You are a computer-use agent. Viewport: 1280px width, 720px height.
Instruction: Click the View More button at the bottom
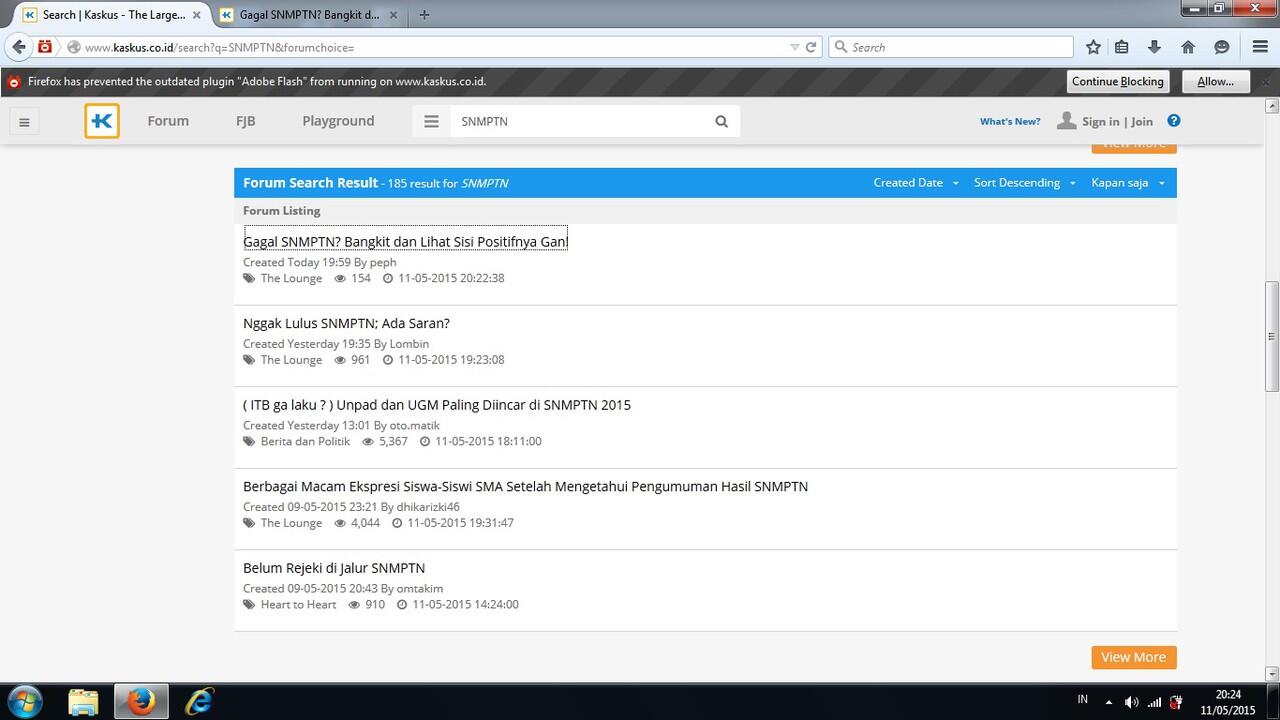[x=1134, y=657]
